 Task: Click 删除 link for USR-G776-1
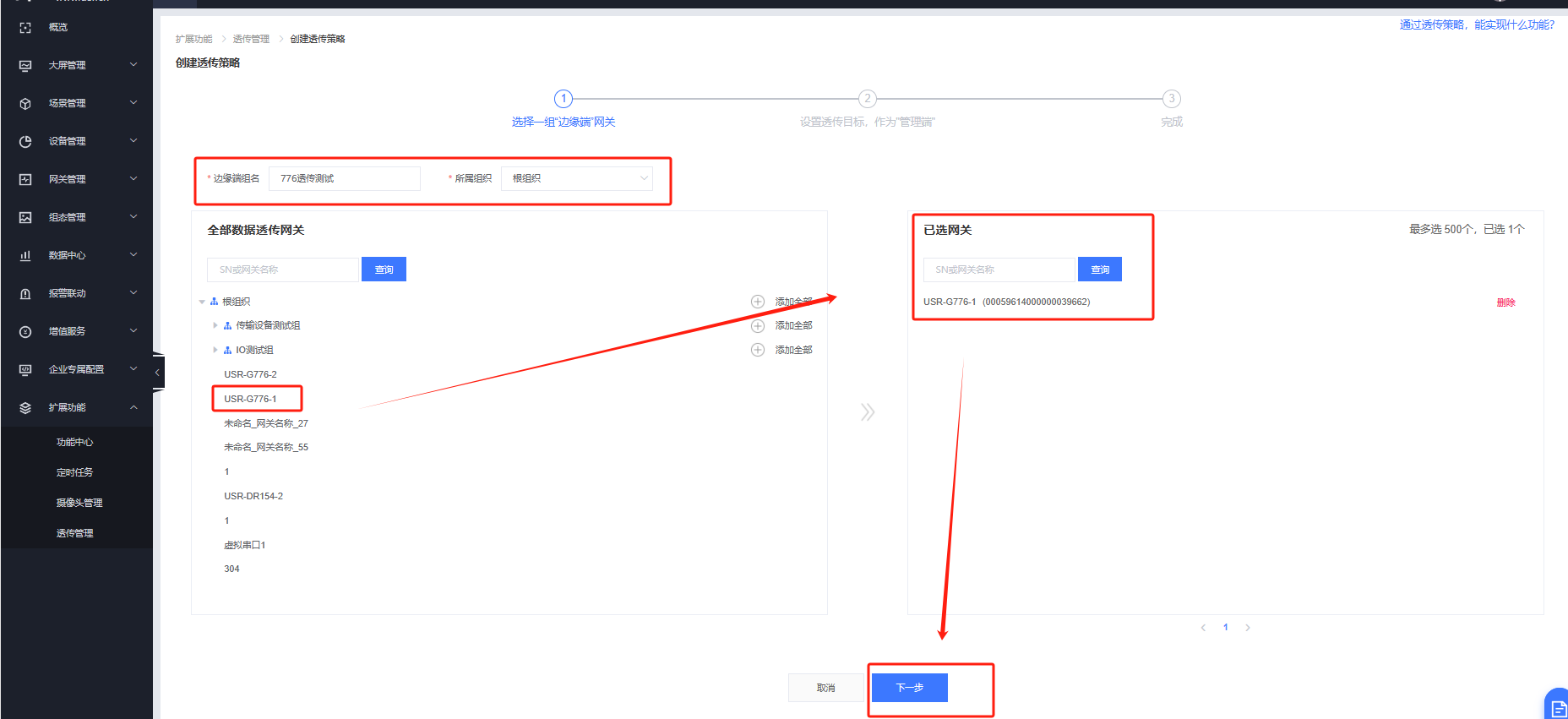[x=1505, y=302]
